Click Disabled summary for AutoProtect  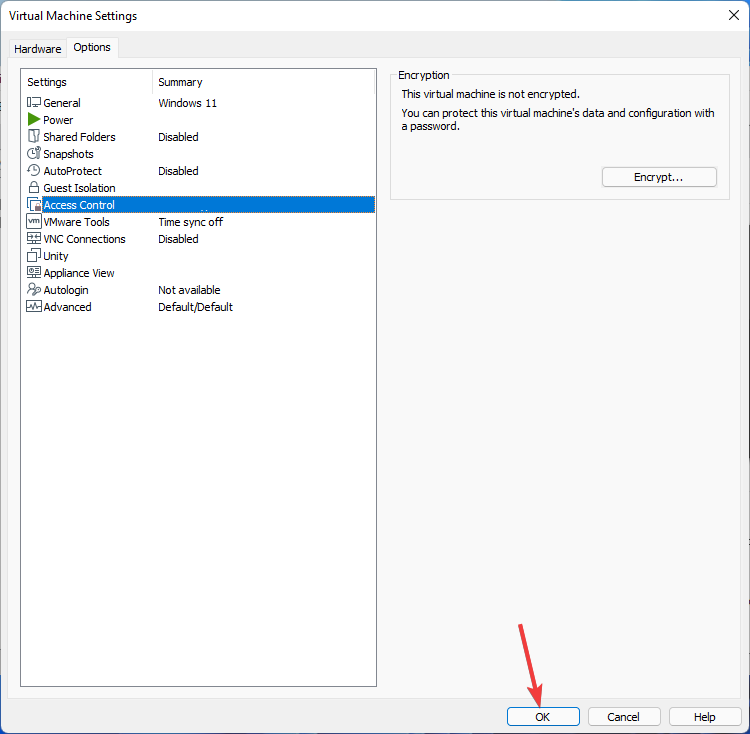point(178,171)
